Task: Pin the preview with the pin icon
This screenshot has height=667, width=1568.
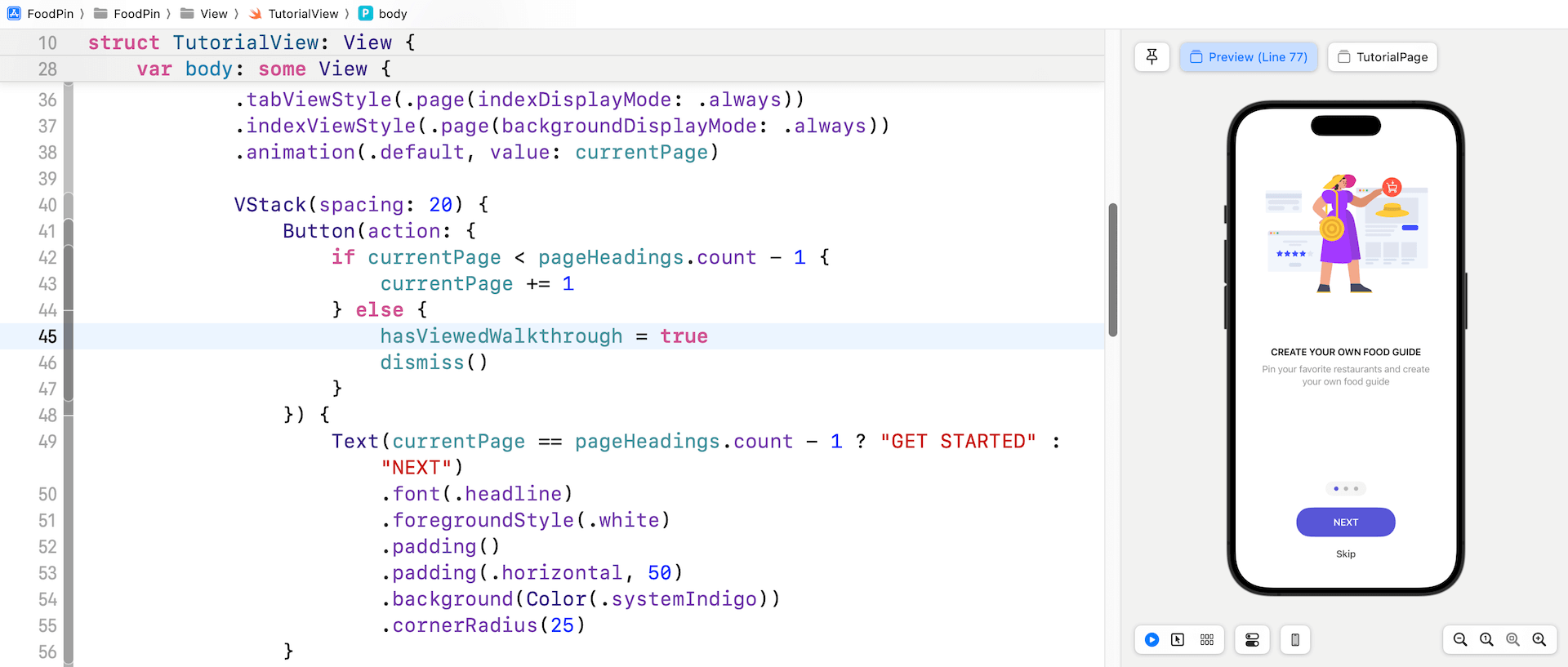Action: (1151, 57)
